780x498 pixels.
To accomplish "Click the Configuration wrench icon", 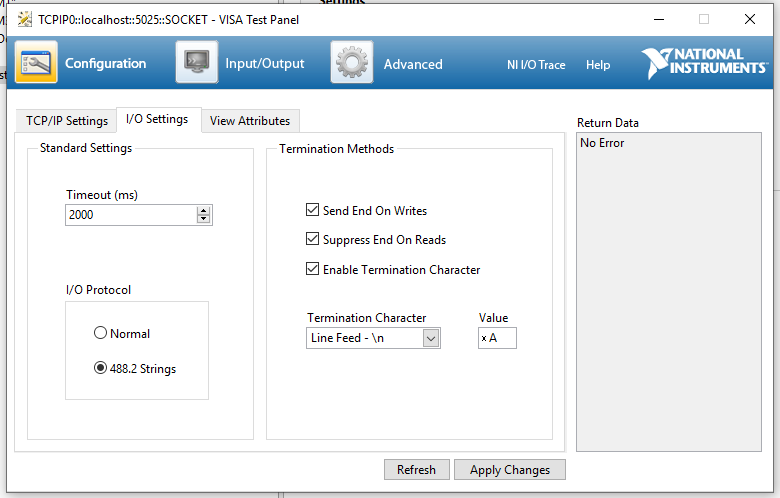I will point(36,63).
